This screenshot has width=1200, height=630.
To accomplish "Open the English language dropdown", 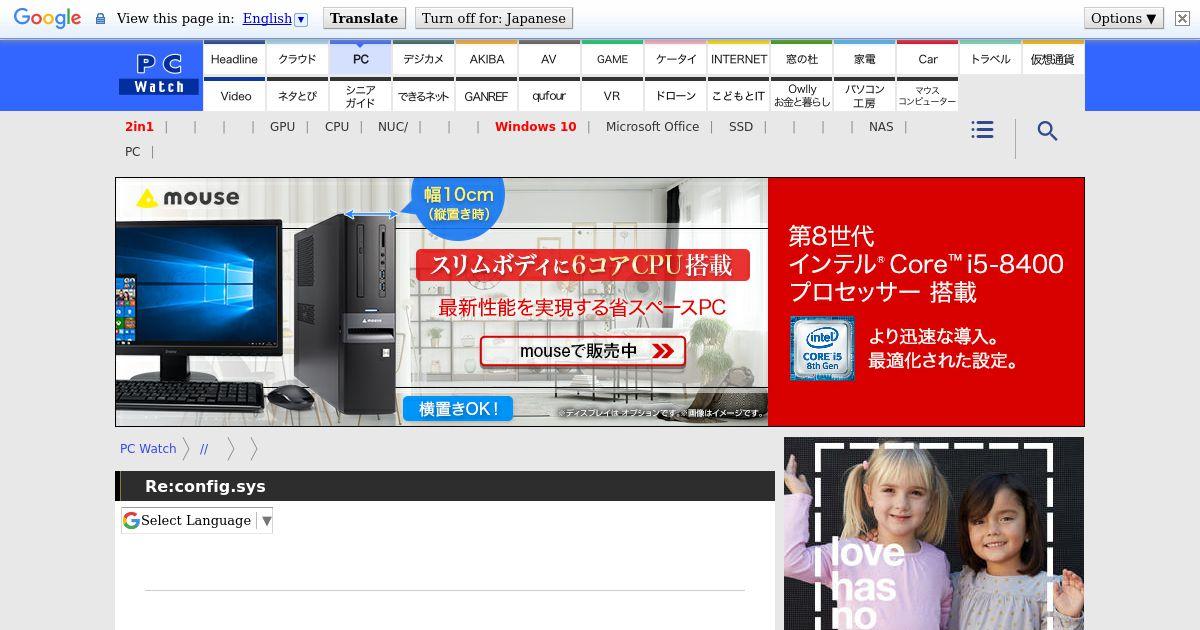I will pos(275,18).
